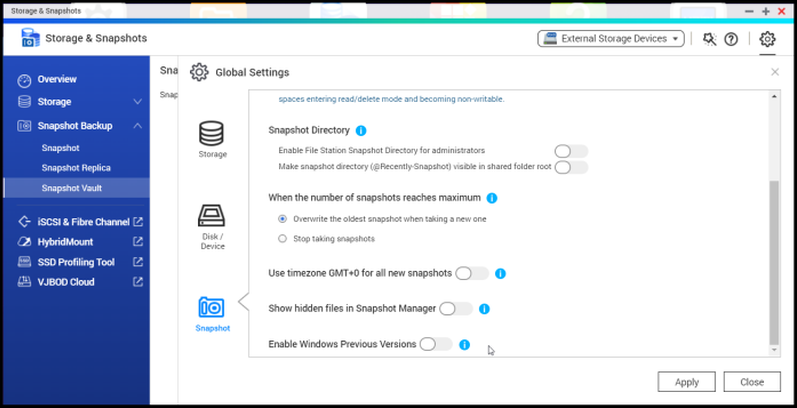Expand the Storage sidebar section chevron
Image resolution: width=797 pixels, height=408 pixels.
pos(138,102)
